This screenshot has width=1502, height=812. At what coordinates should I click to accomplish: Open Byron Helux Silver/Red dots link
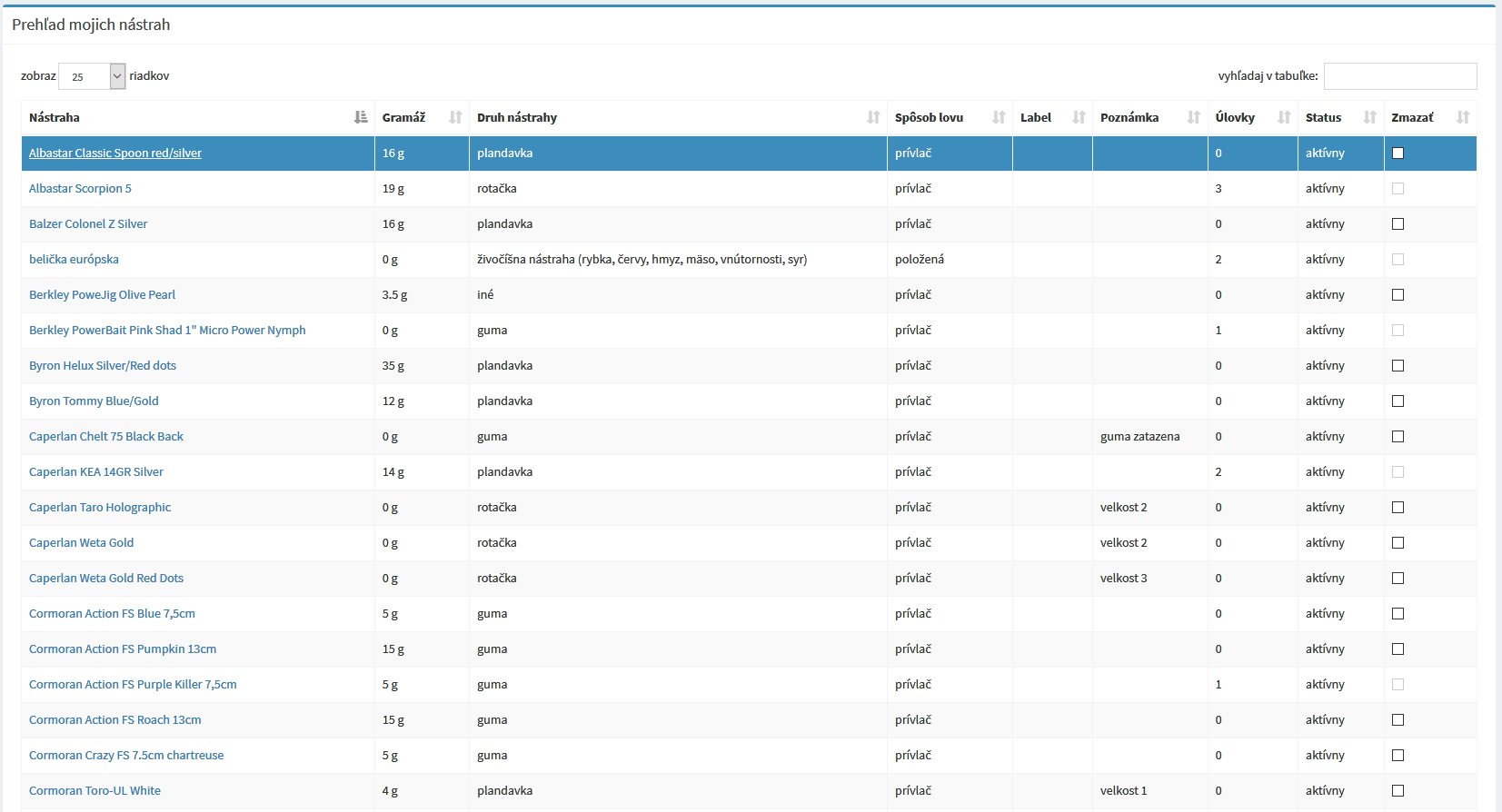point(103,366)
